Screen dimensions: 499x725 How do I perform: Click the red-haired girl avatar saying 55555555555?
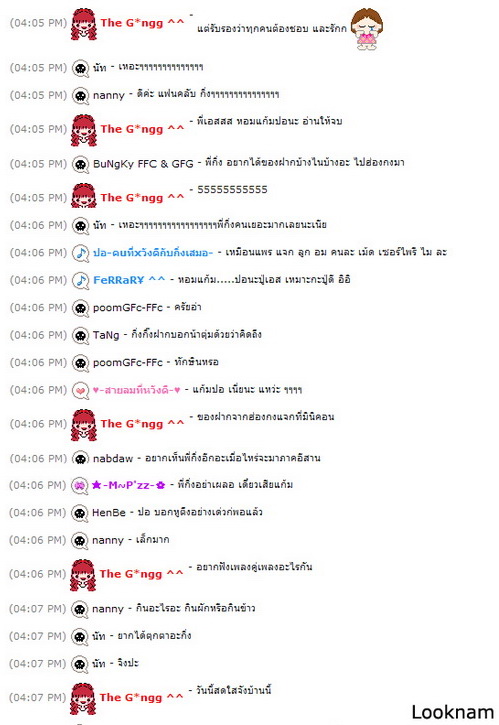[84, 196]
